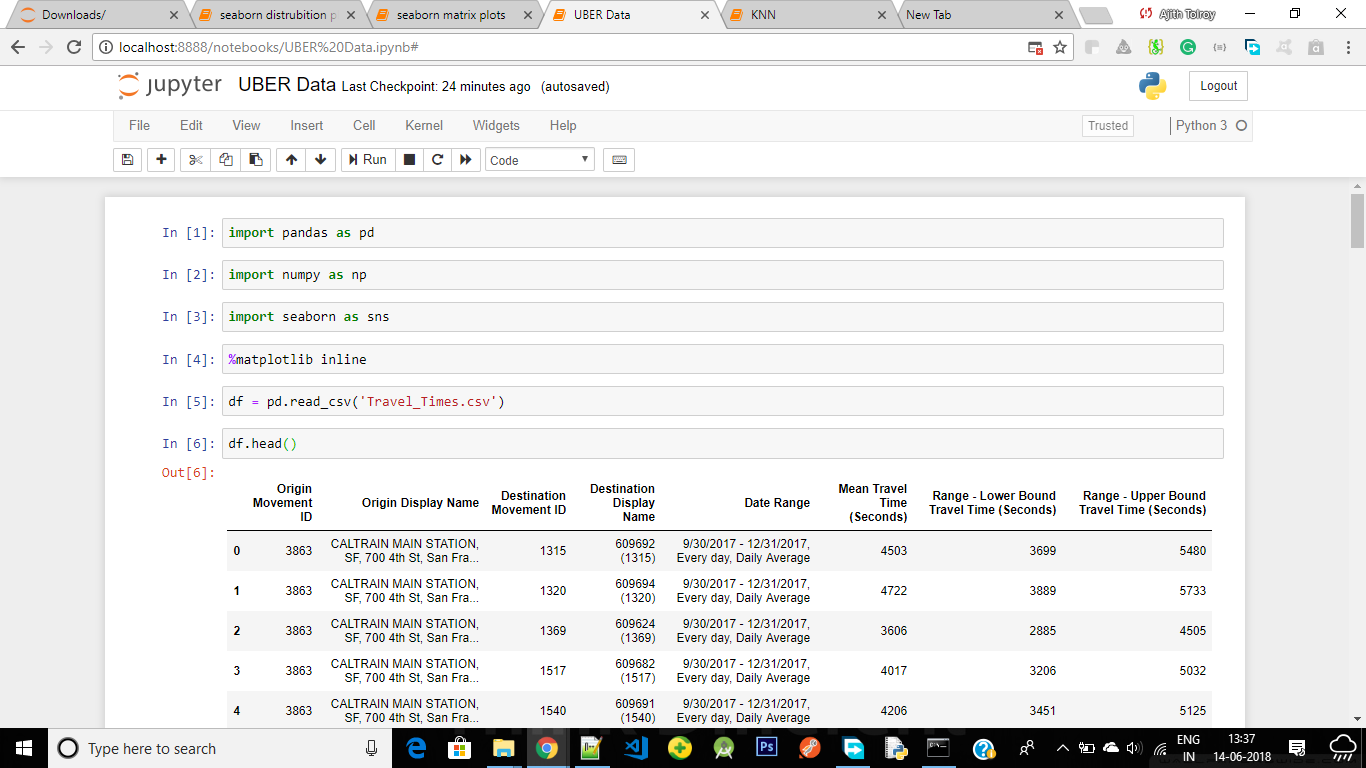Image resolution: width=1366 pixels, height=768 pixels.
Task: Insert a new cell below using the plus icon
Action: 160,159
